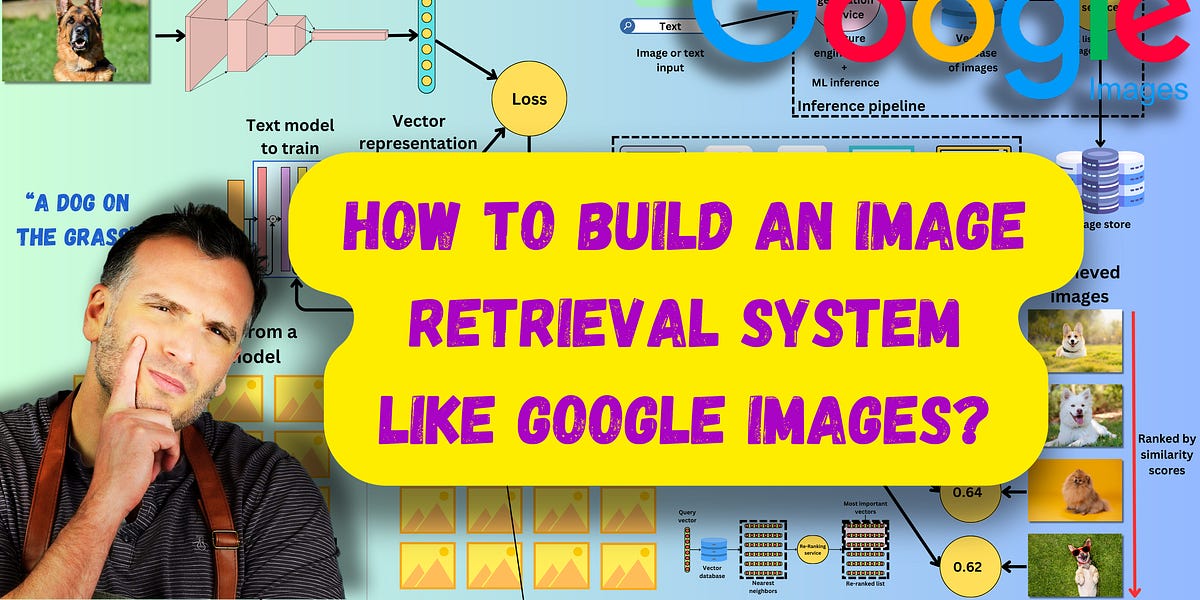Toggle the Nearest neighbors dashed box
Screen dimensions: 1200x600
click(762, 548)
